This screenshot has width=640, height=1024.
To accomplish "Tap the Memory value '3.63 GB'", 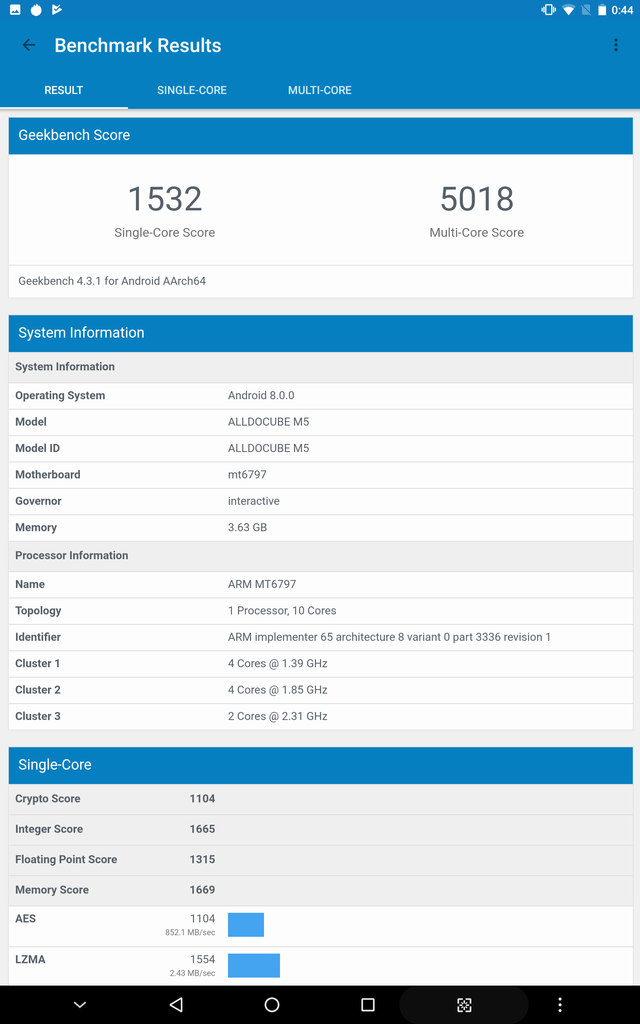I will [248, 527].
